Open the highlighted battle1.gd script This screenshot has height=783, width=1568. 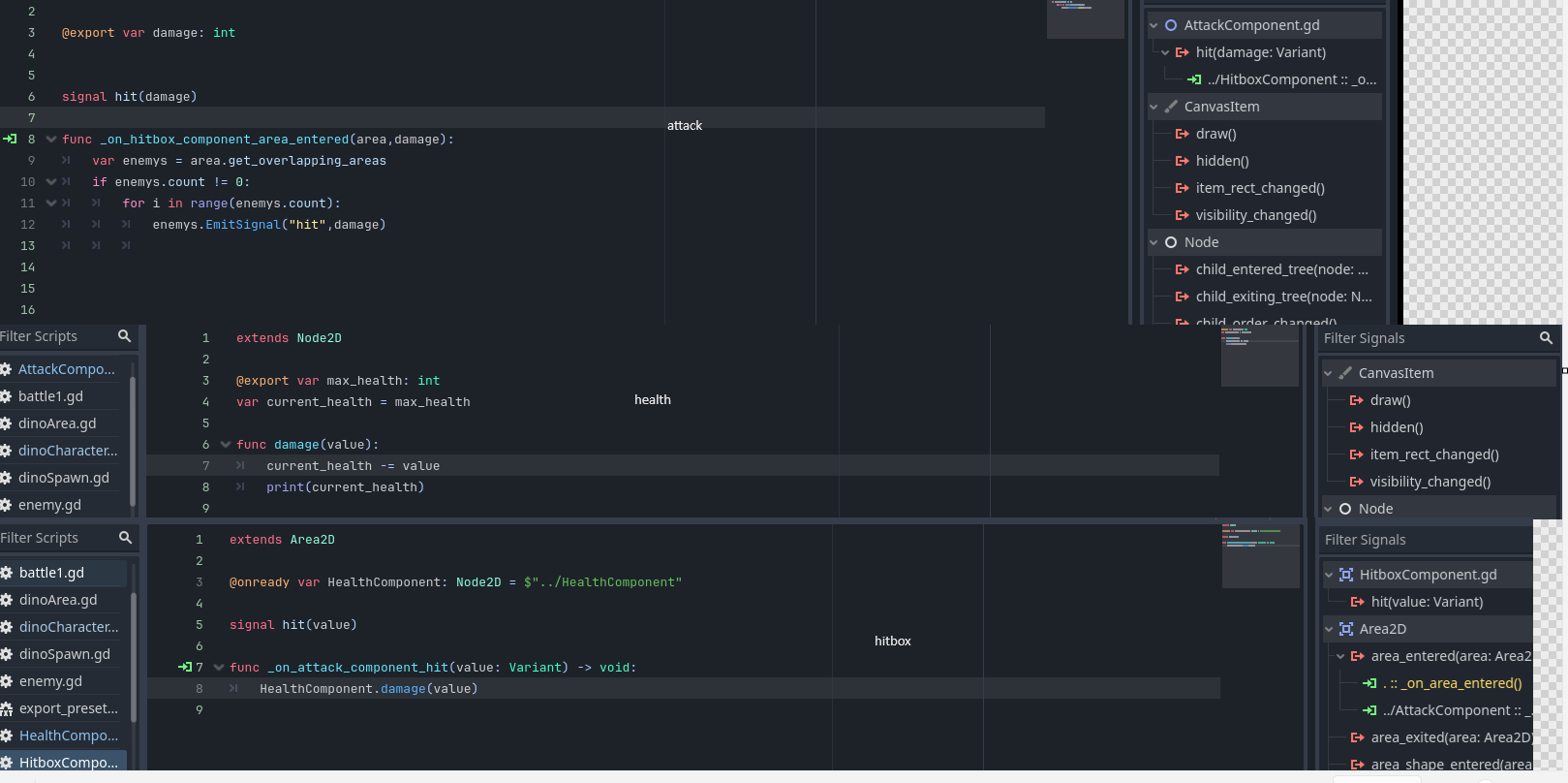(63, 573)
